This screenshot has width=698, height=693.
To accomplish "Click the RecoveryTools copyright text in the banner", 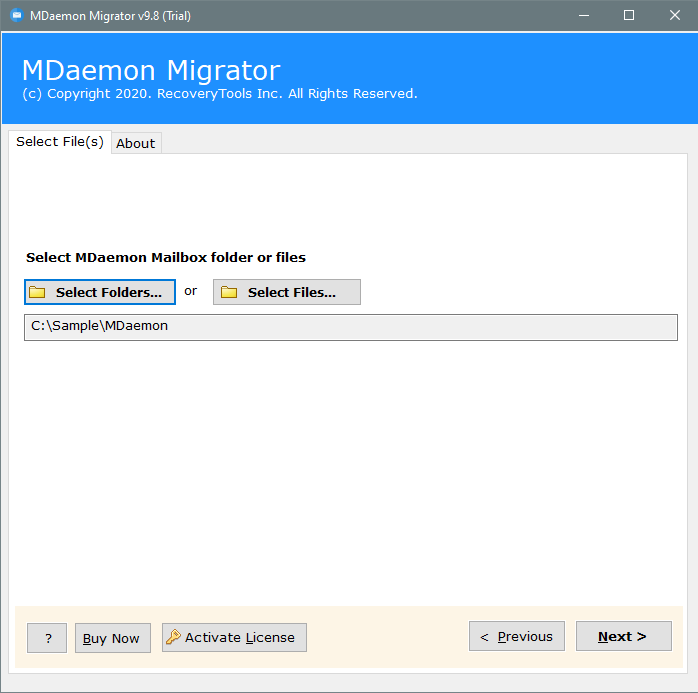I will pyautogui.click(x=220, y=94).
